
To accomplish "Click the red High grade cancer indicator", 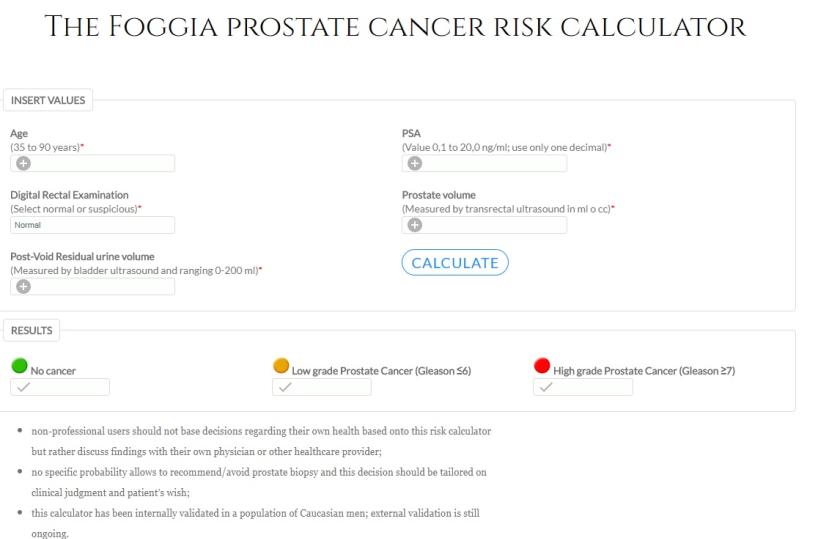I will click(543, 367).
